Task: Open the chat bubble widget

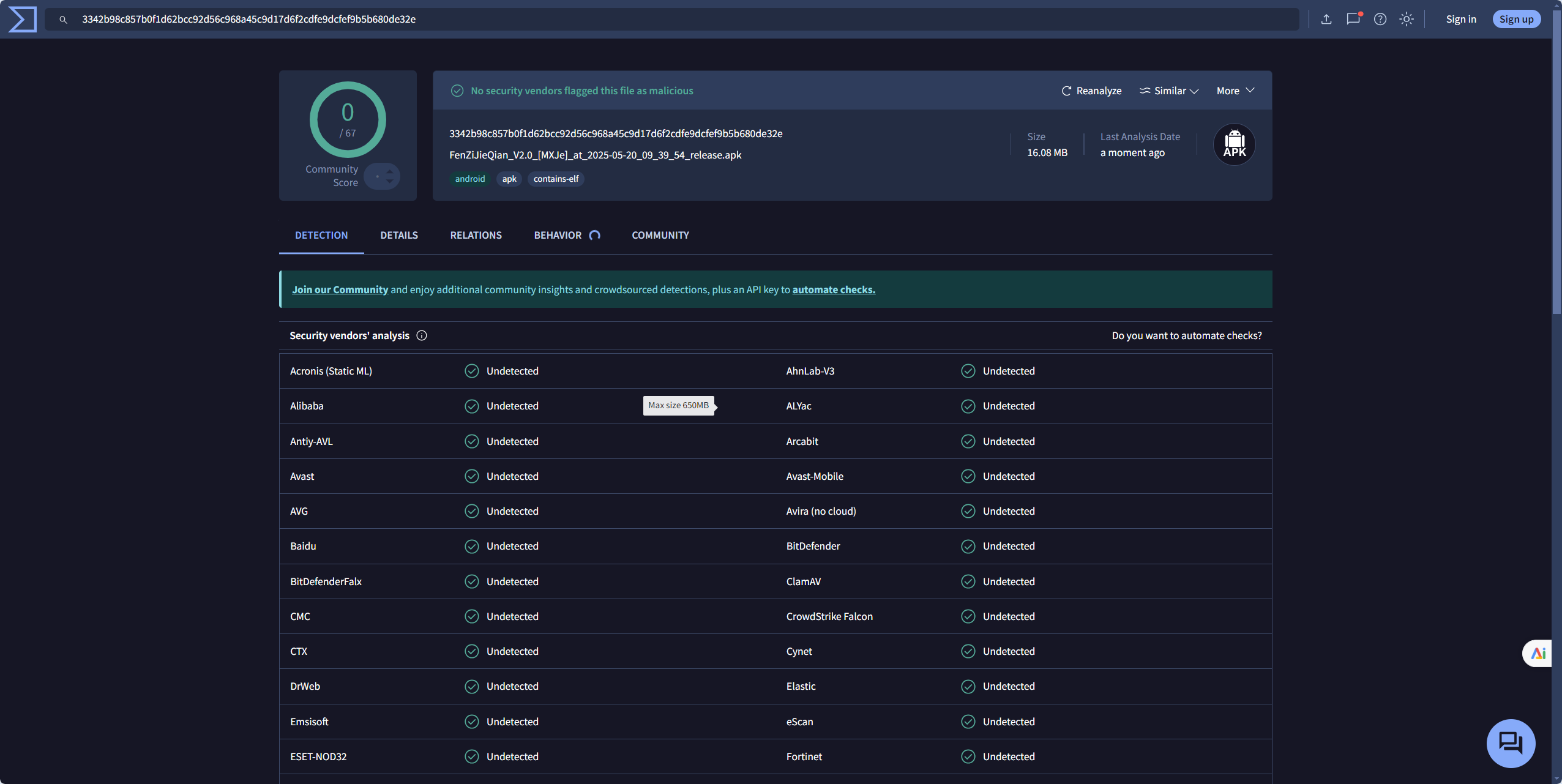Action: coord(1511,743)
